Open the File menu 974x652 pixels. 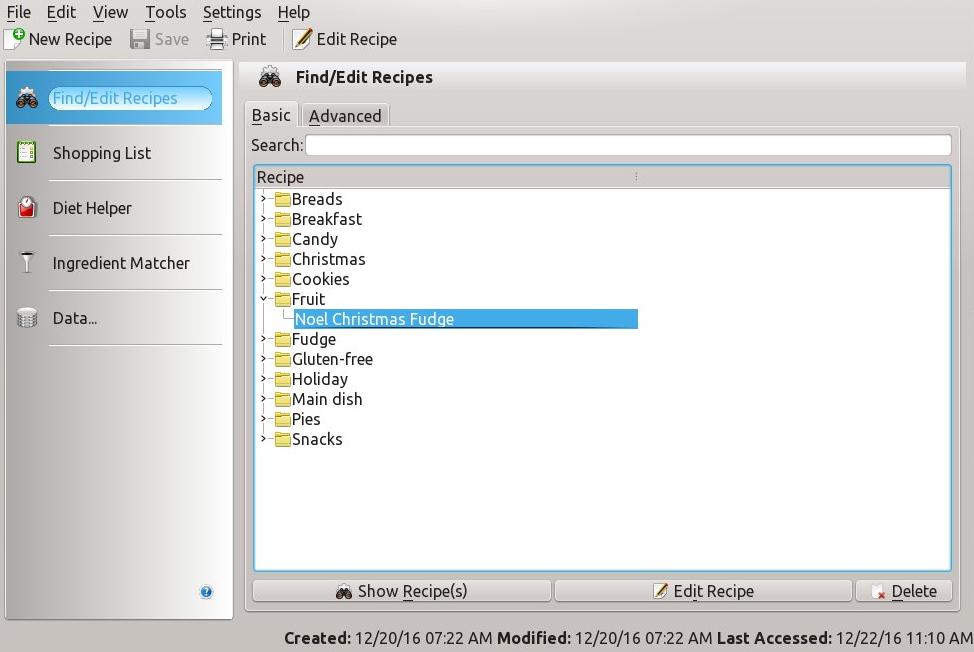19,12
